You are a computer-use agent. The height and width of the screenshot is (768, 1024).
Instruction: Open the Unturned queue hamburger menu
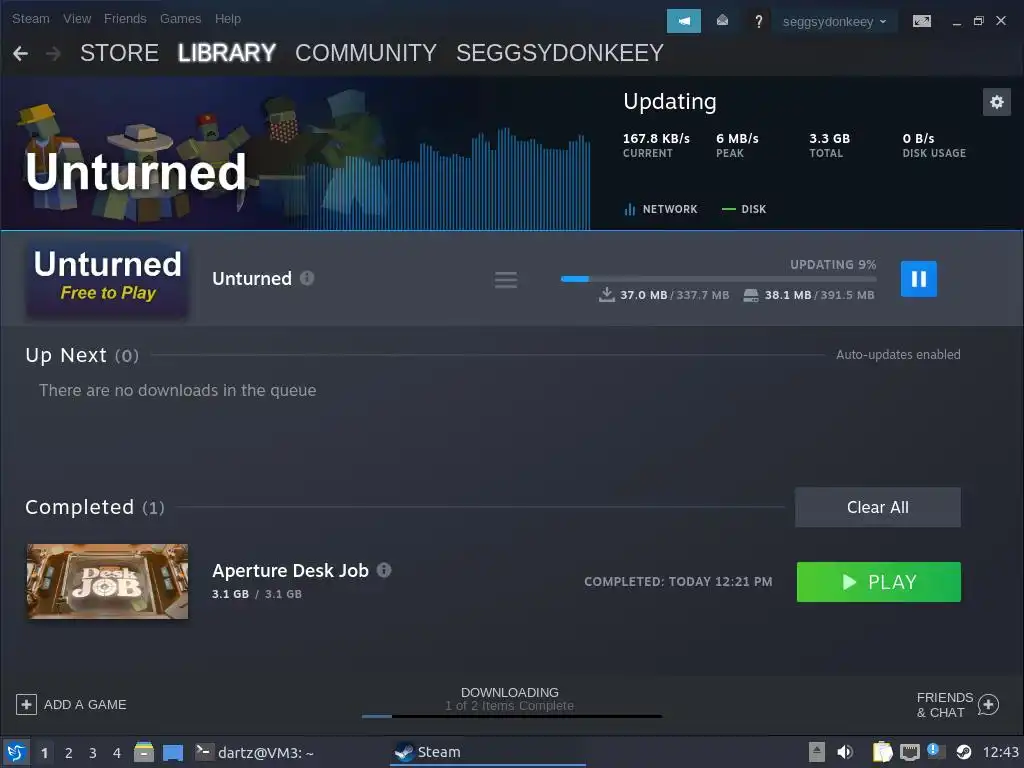(x=505, y=280)
